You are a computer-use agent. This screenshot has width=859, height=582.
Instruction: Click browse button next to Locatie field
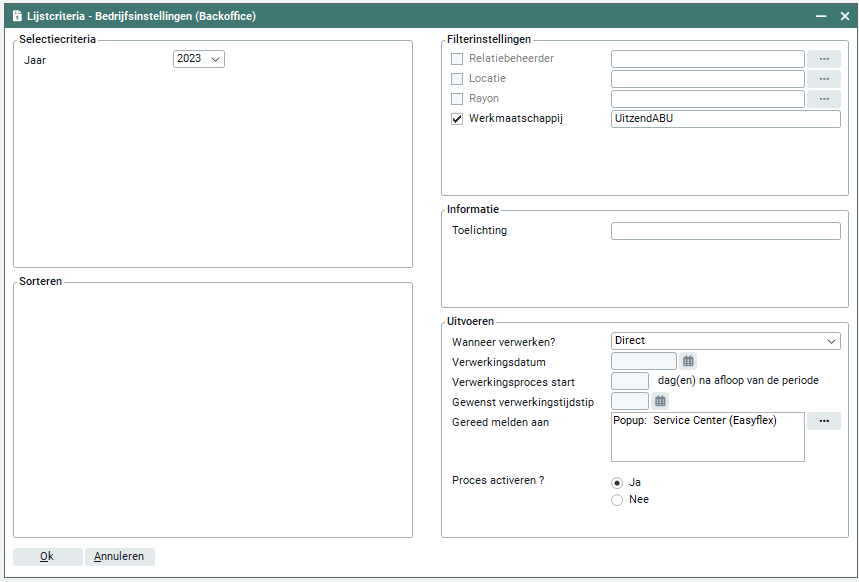coord(823,79)
